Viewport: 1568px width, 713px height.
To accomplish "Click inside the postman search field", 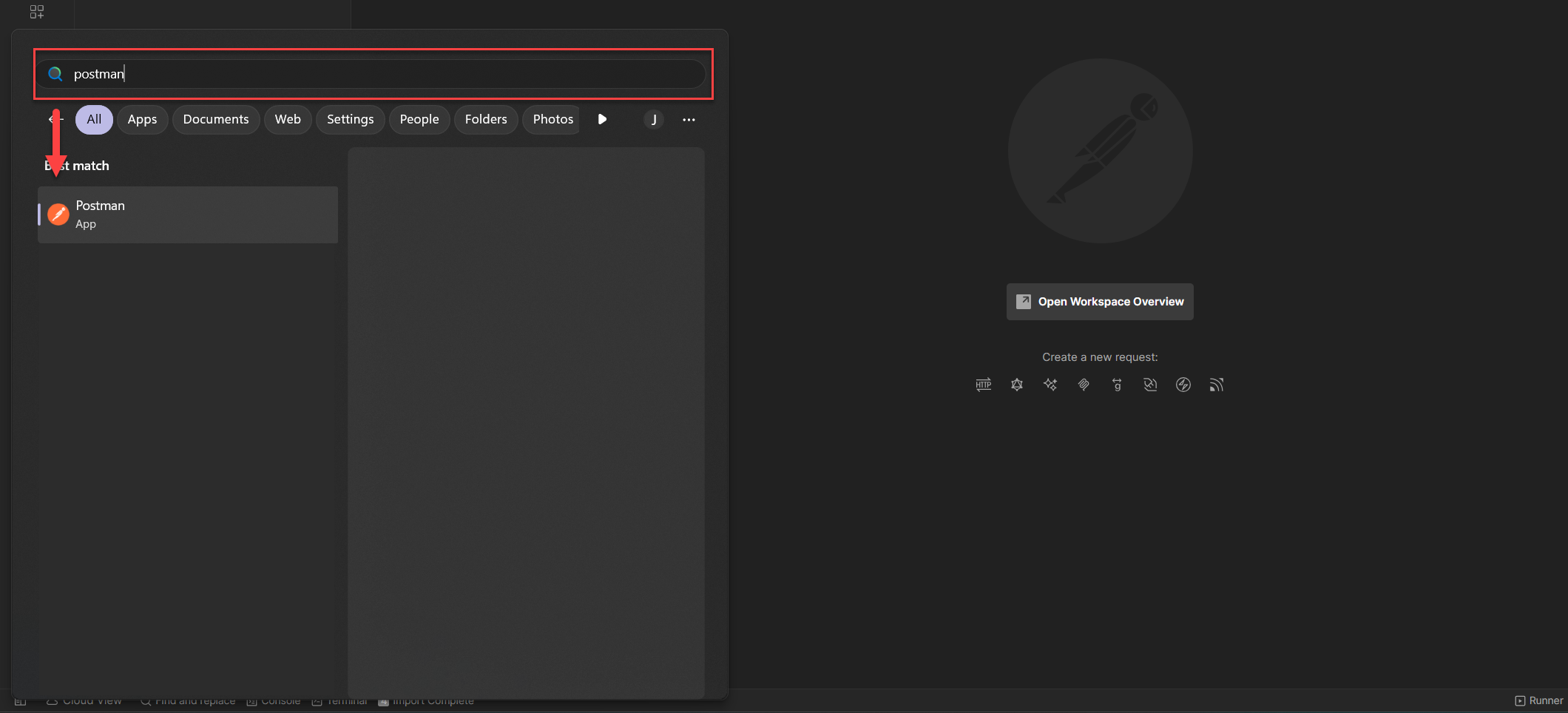I will pyautogui.click(x=370, y=73).
